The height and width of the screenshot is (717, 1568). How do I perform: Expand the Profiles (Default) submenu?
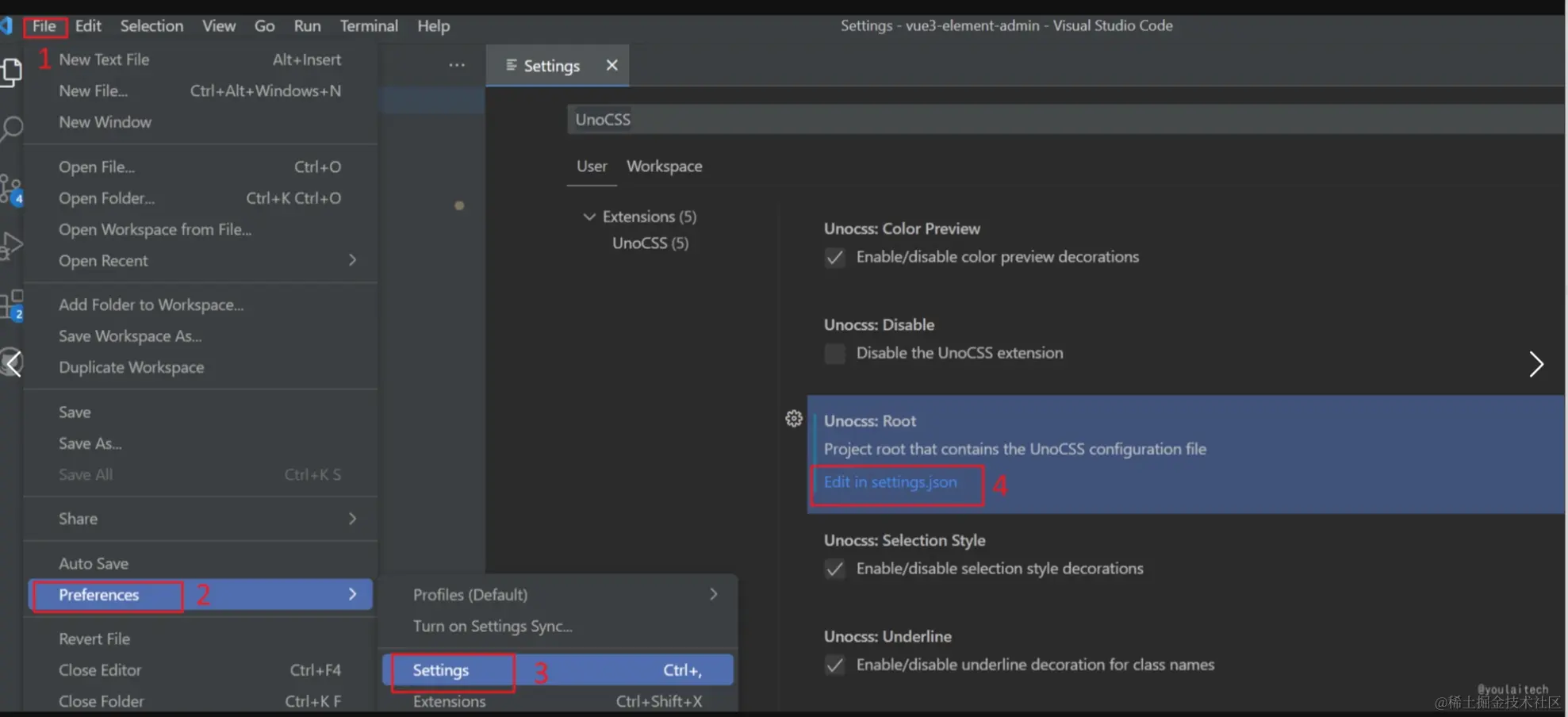click(x=713, y=594)
